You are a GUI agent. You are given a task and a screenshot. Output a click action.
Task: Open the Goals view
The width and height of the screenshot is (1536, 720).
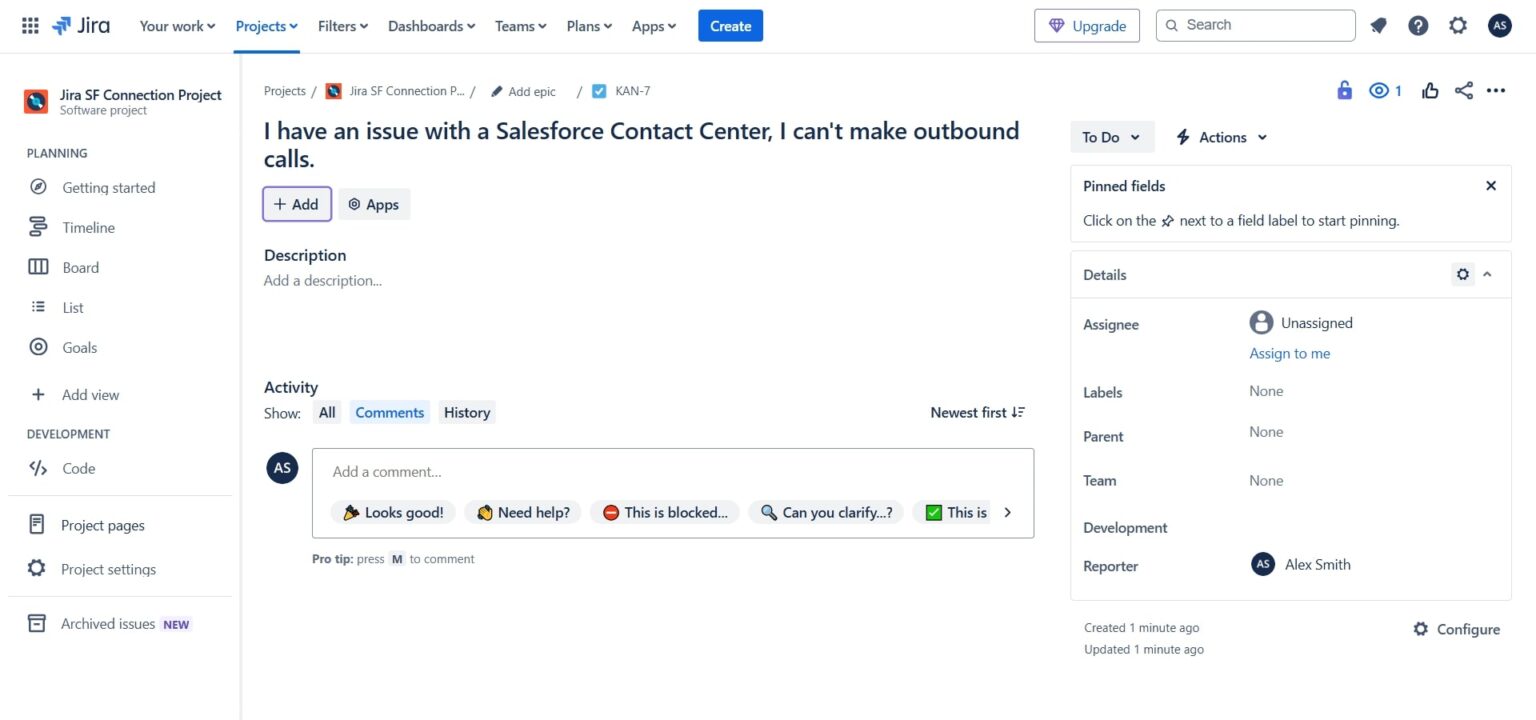[77, 347]
